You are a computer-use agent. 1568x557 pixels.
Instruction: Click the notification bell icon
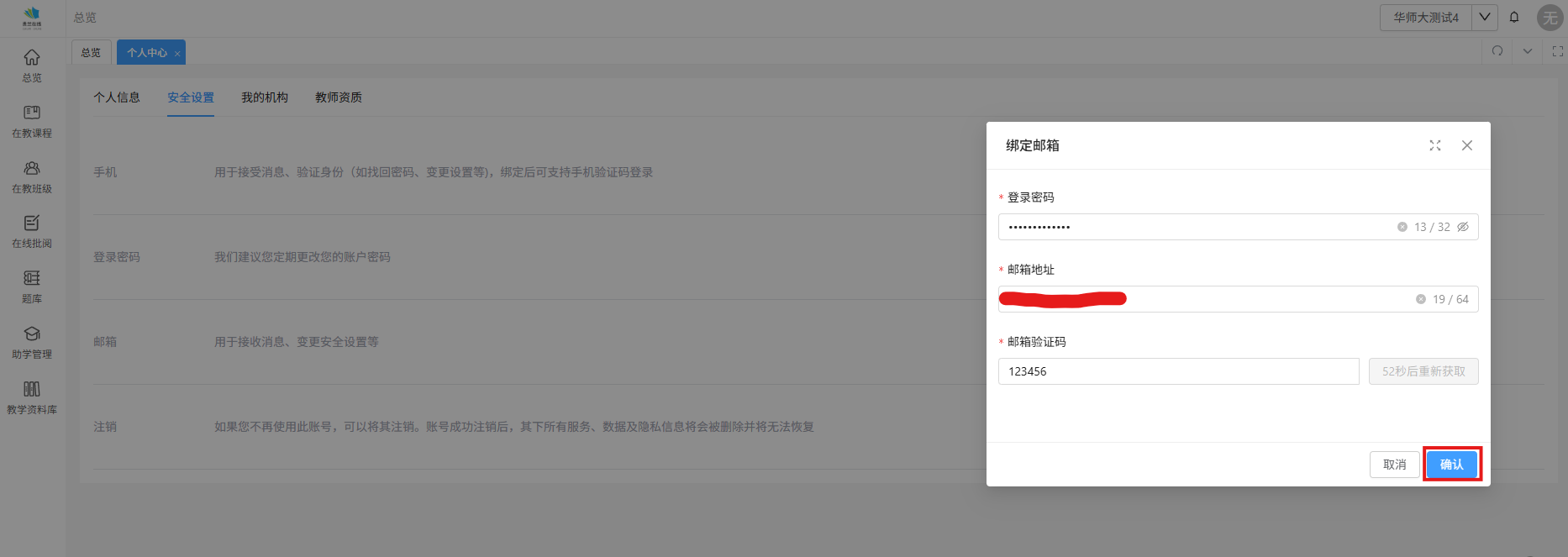(1514, 17)
